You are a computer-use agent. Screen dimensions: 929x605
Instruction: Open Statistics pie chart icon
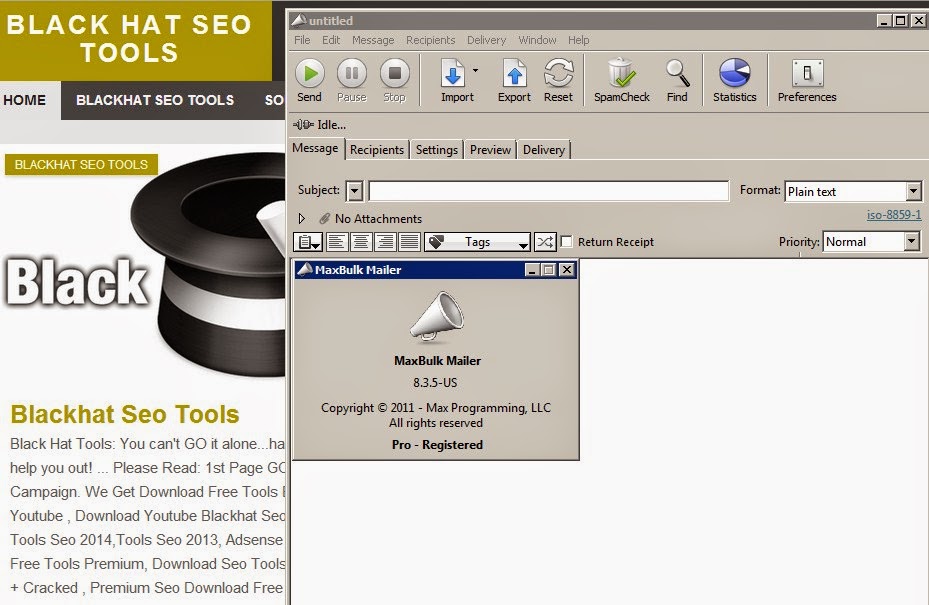[735, 73]
